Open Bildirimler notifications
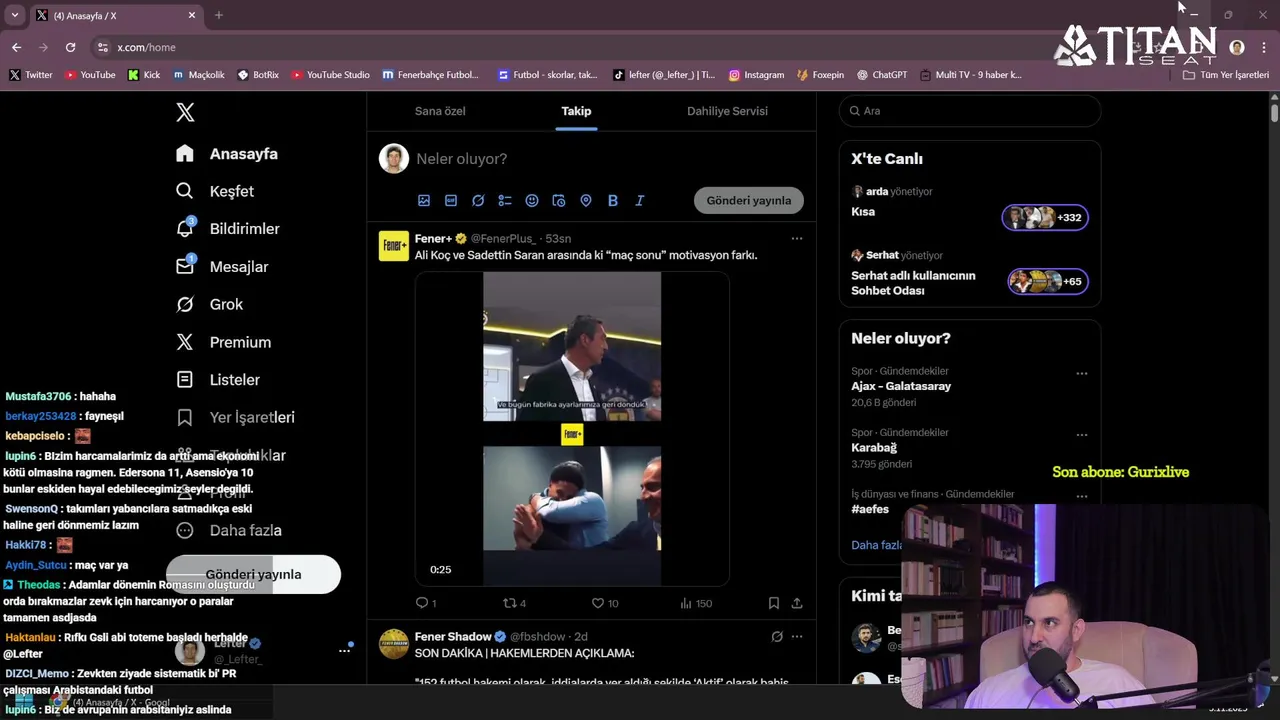Viewport: 1280px width, 720px height. (x=228, y=229)
